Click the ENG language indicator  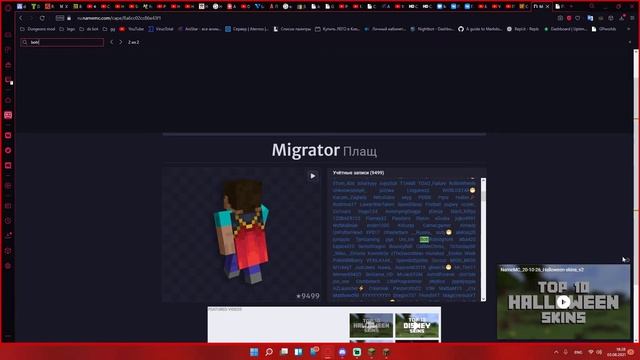[x=578, y=352]
